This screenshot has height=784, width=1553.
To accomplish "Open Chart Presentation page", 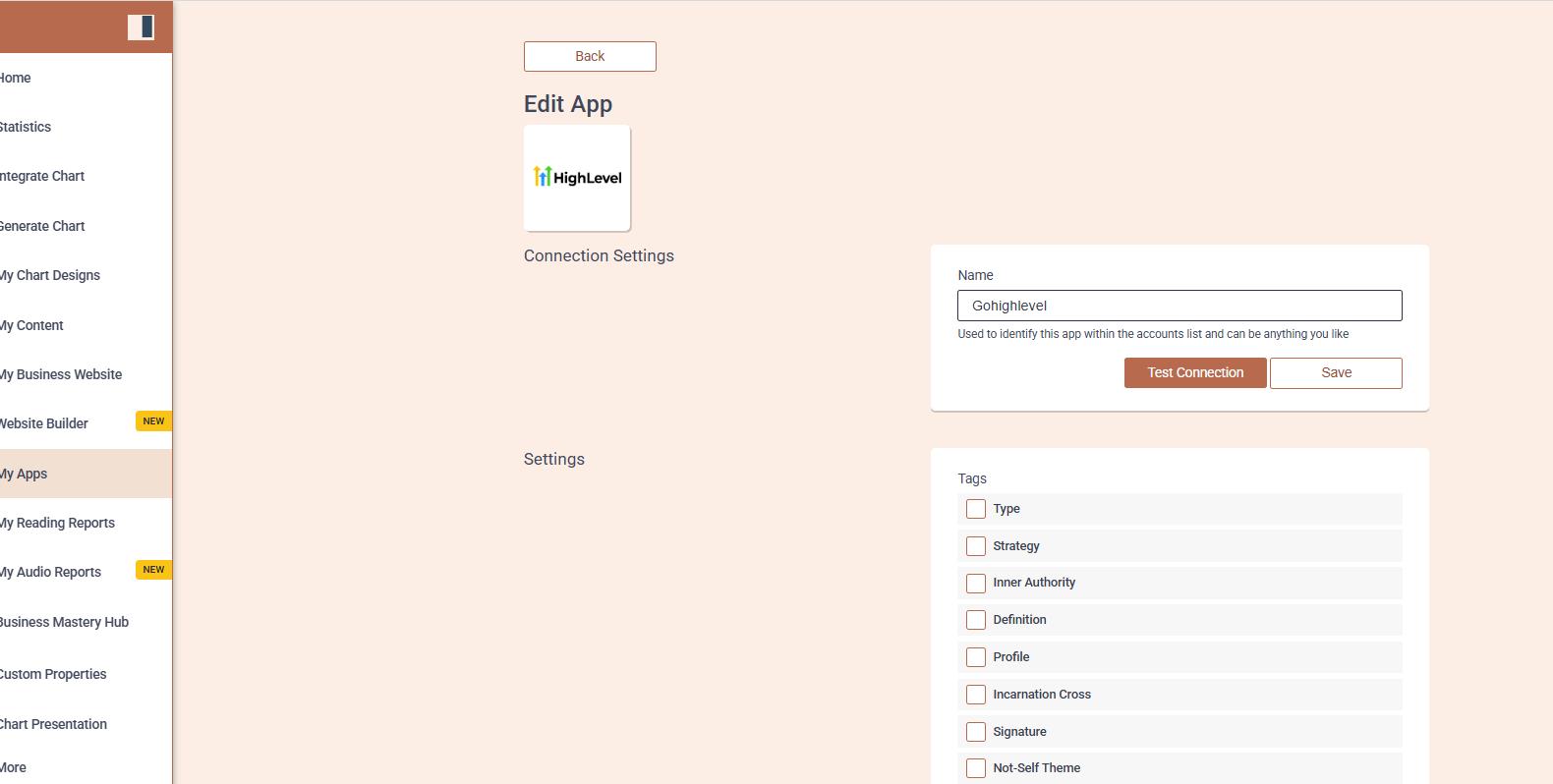I will pos(53,724).
